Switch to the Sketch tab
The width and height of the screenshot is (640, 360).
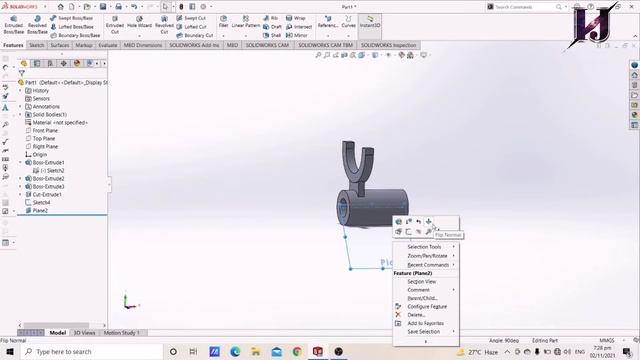click(x=36, y=45)
